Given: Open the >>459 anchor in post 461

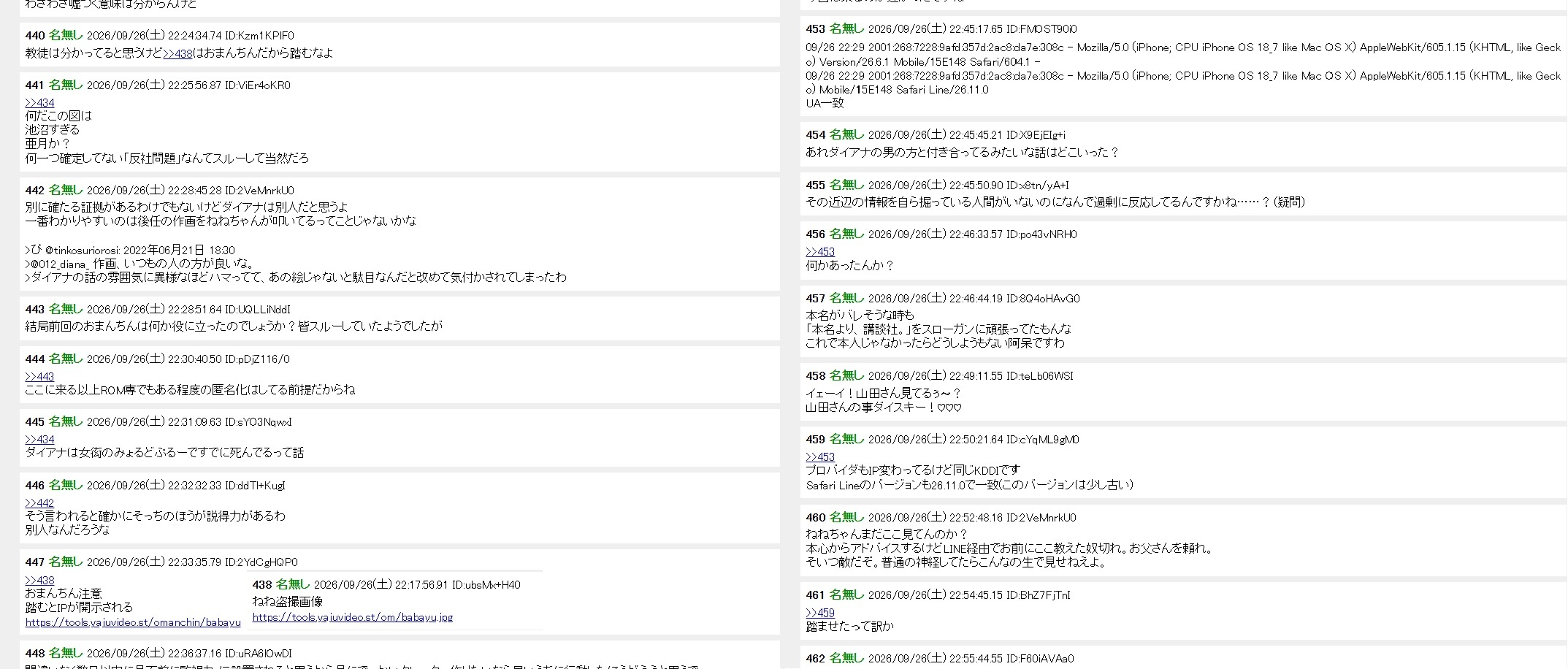Looking at the screenshot, I should (x=820, y=613).
